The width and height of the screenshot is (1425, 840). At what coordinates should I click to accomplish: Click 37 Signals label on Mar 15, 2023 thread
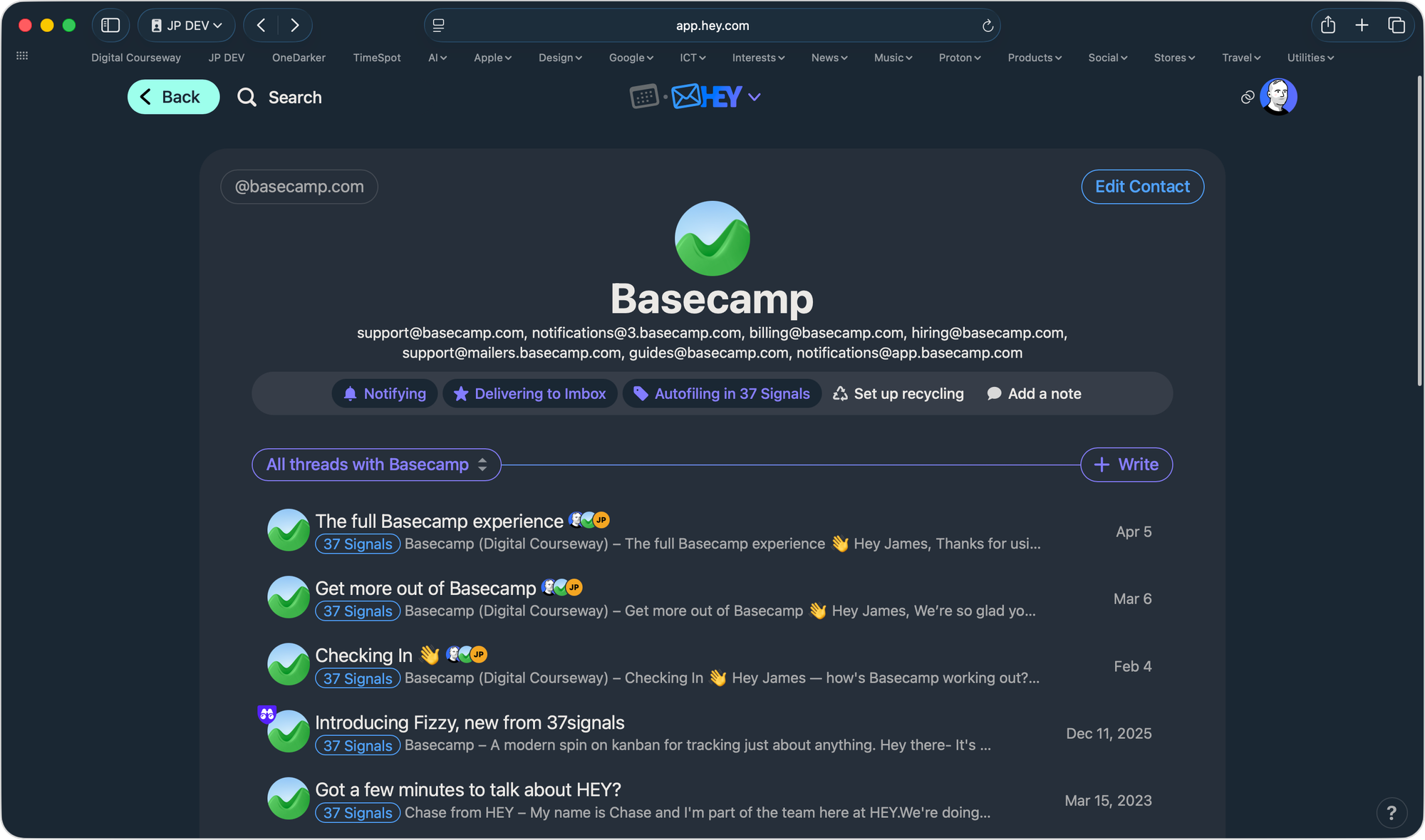[x=358, y=812]
